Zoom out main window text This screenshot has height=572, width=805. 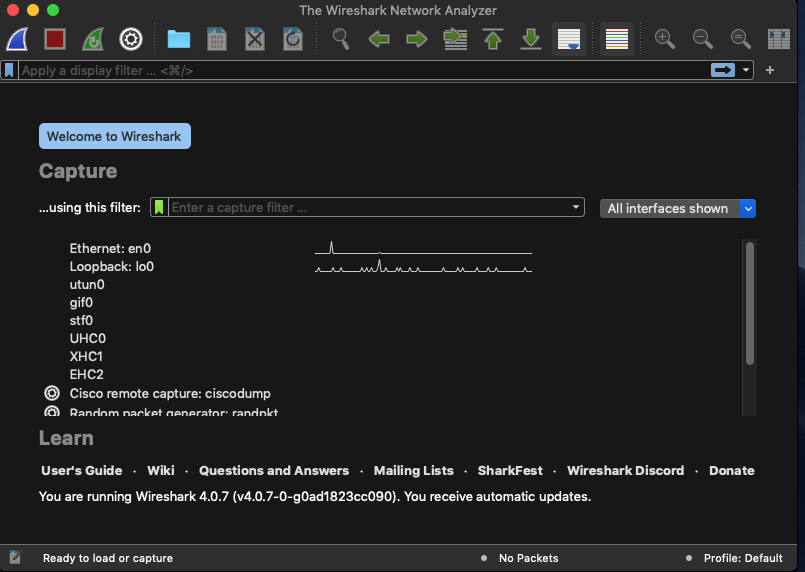click(703, 39)
